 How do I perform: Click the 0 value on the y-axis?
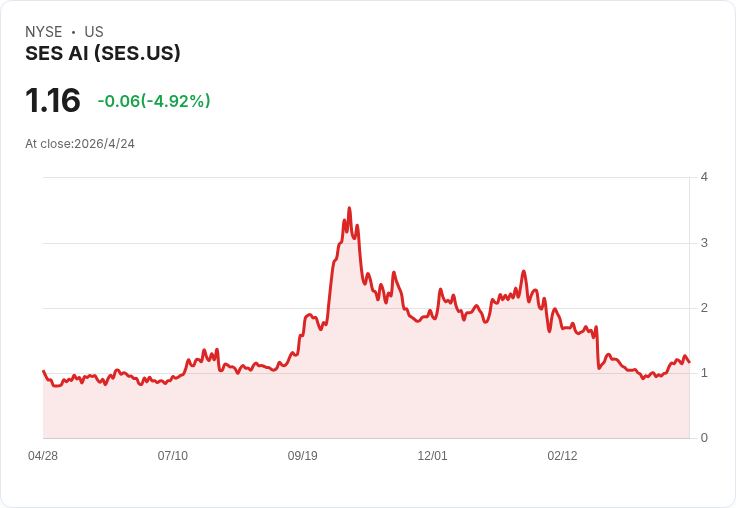704,438
